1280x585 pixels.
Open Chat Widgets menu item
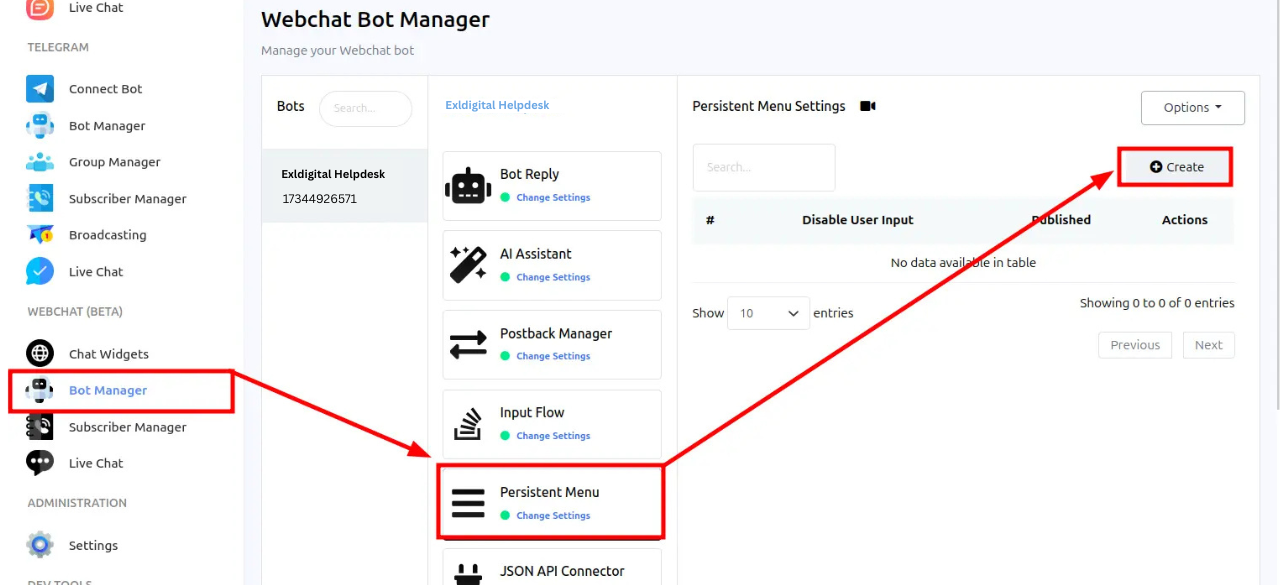pyautogui.click(x=109, y=354)
